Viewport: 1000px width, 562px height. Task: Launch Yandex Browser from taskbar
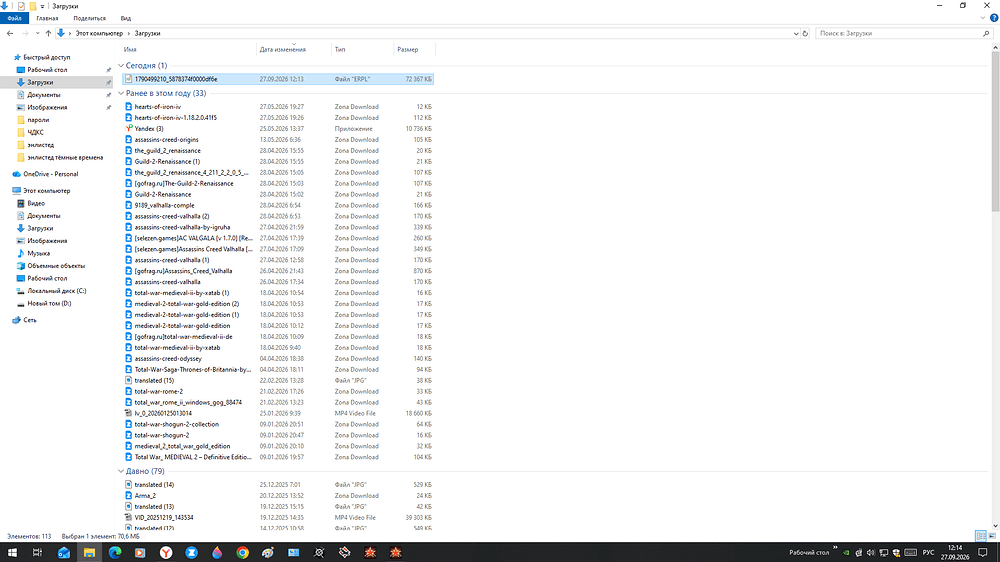click(x=166, y=552)
